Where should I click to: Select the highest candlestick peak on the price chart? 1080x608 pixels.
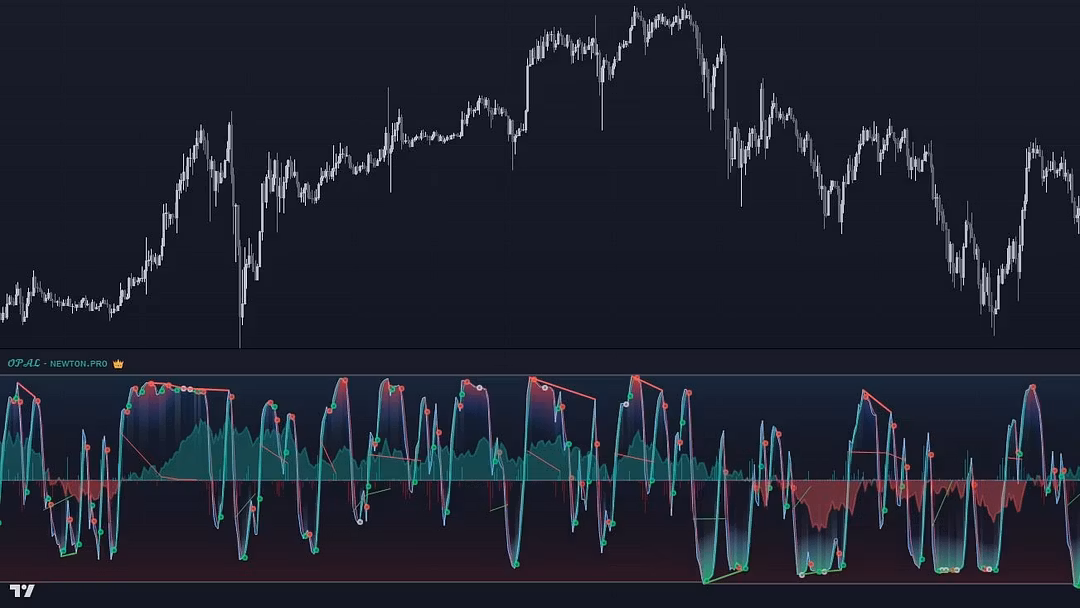[x=636, y=12]
